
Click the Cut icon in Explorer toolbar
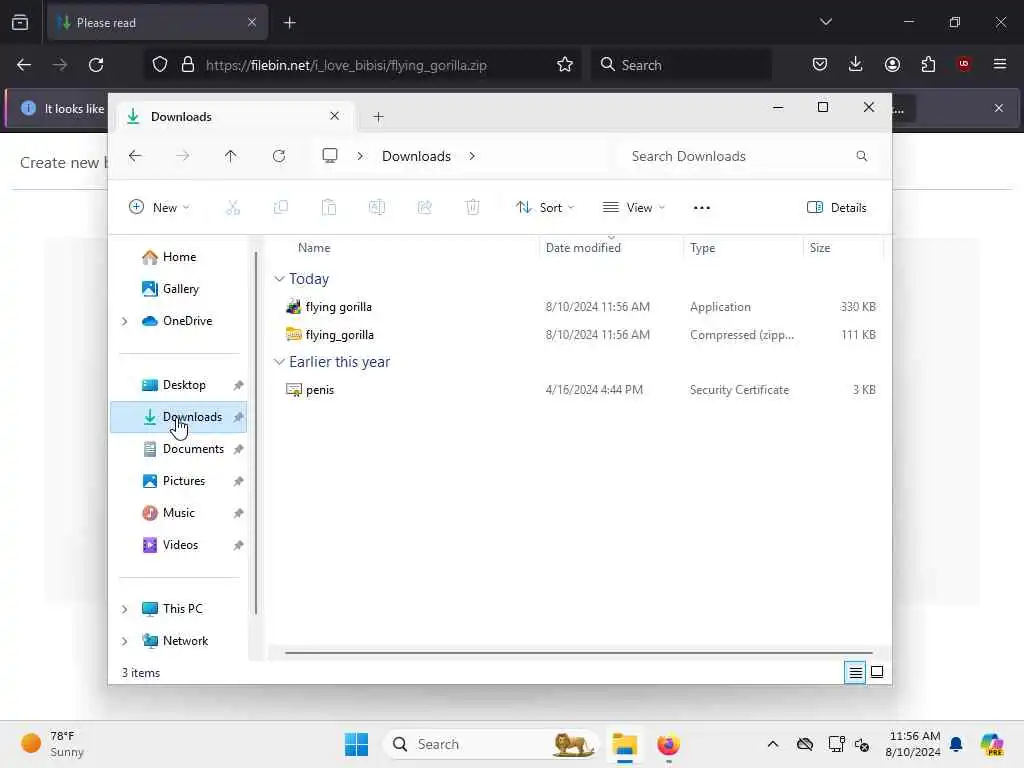point(232,208)
